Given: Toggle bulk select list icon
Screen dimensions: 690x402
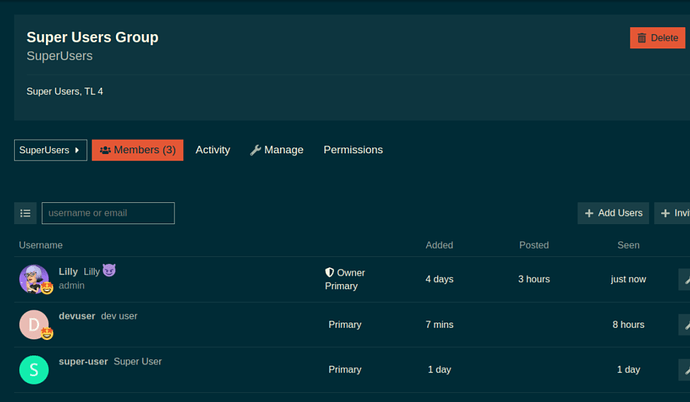Looking at the screenshot, I should (x=25, y=213).
